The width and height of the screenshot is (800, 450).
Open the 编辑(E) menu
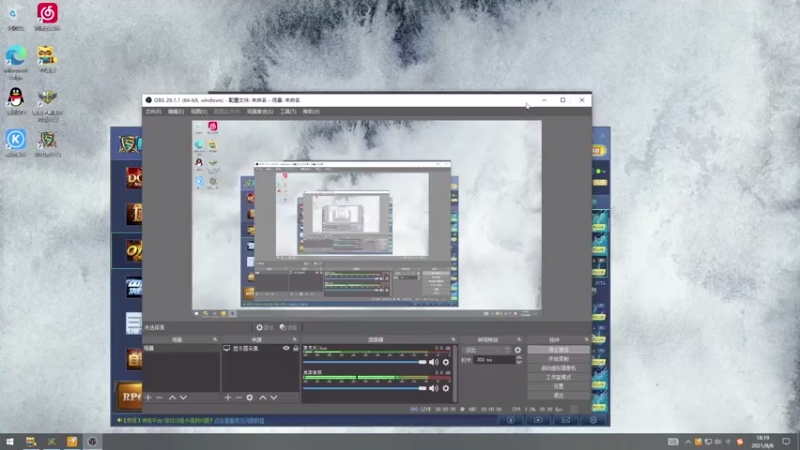(176, 112)
